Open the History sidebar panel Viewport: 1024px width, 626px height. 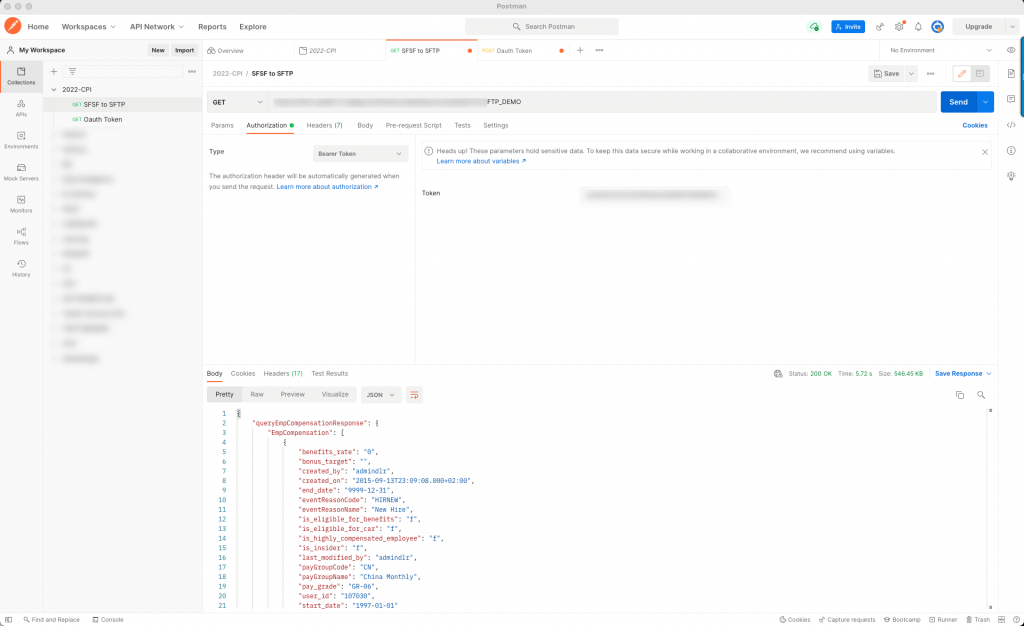tap(21, 268)
